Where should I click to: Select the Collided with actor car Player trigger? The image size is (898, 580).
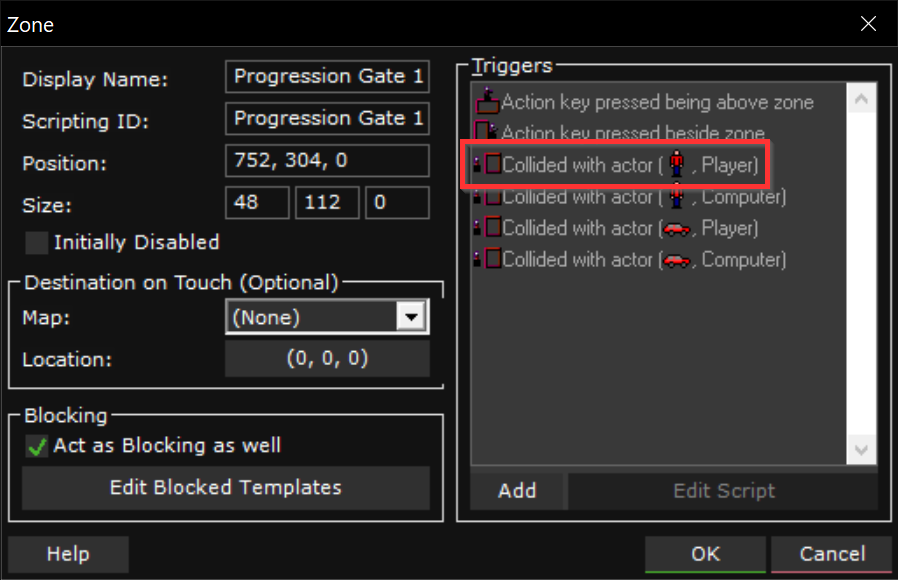[630, 229]
